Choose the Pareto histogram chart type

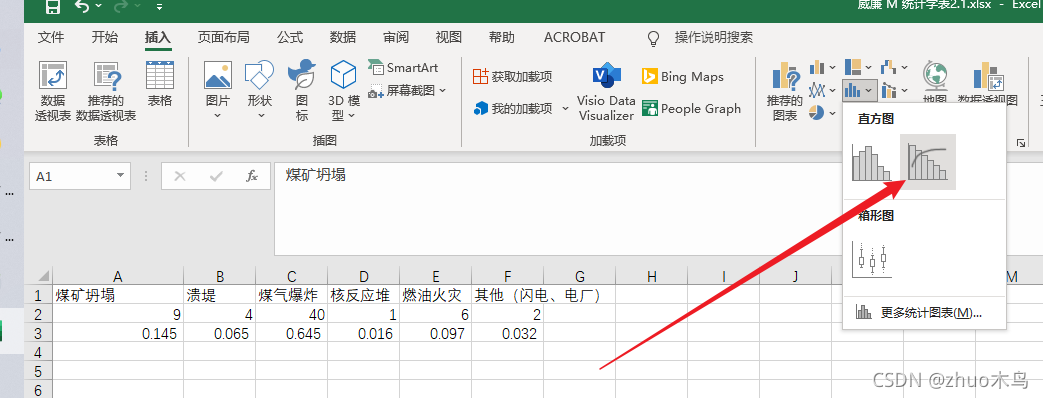(x=928, y=162)
